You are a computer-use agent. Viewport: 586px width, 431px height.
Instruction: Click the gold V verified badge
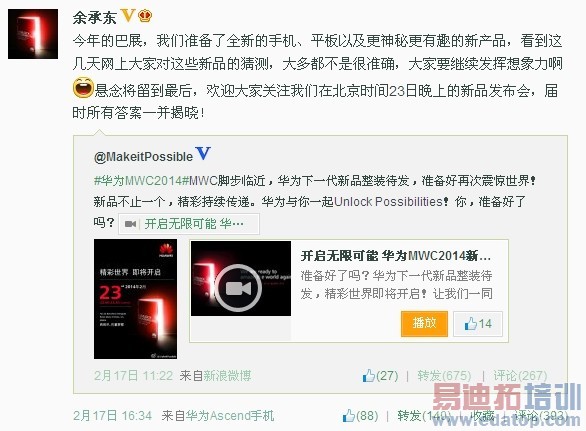pos(128,16)
